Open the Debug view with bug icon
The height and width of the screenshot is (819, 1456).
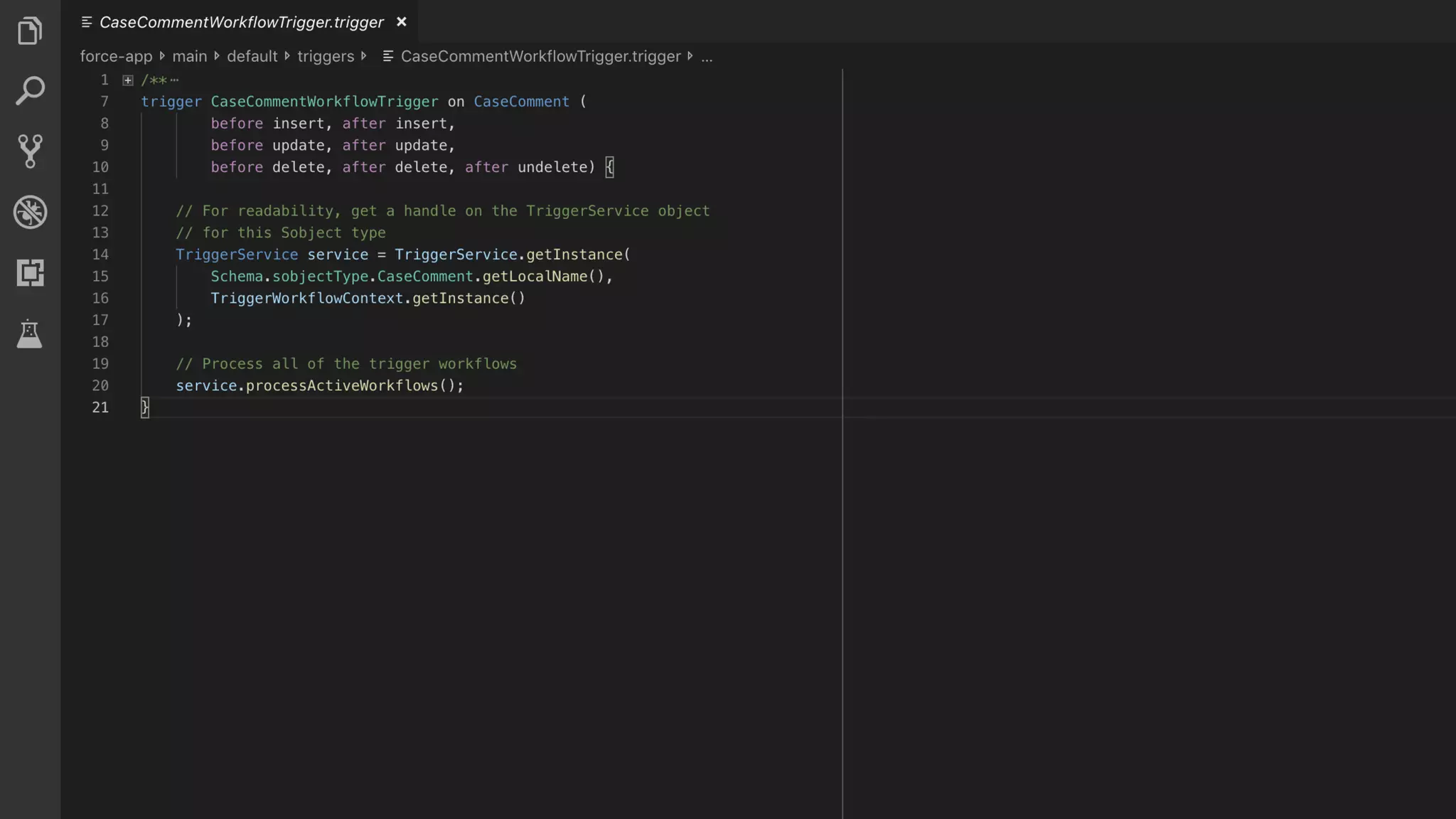click(30, 212)
